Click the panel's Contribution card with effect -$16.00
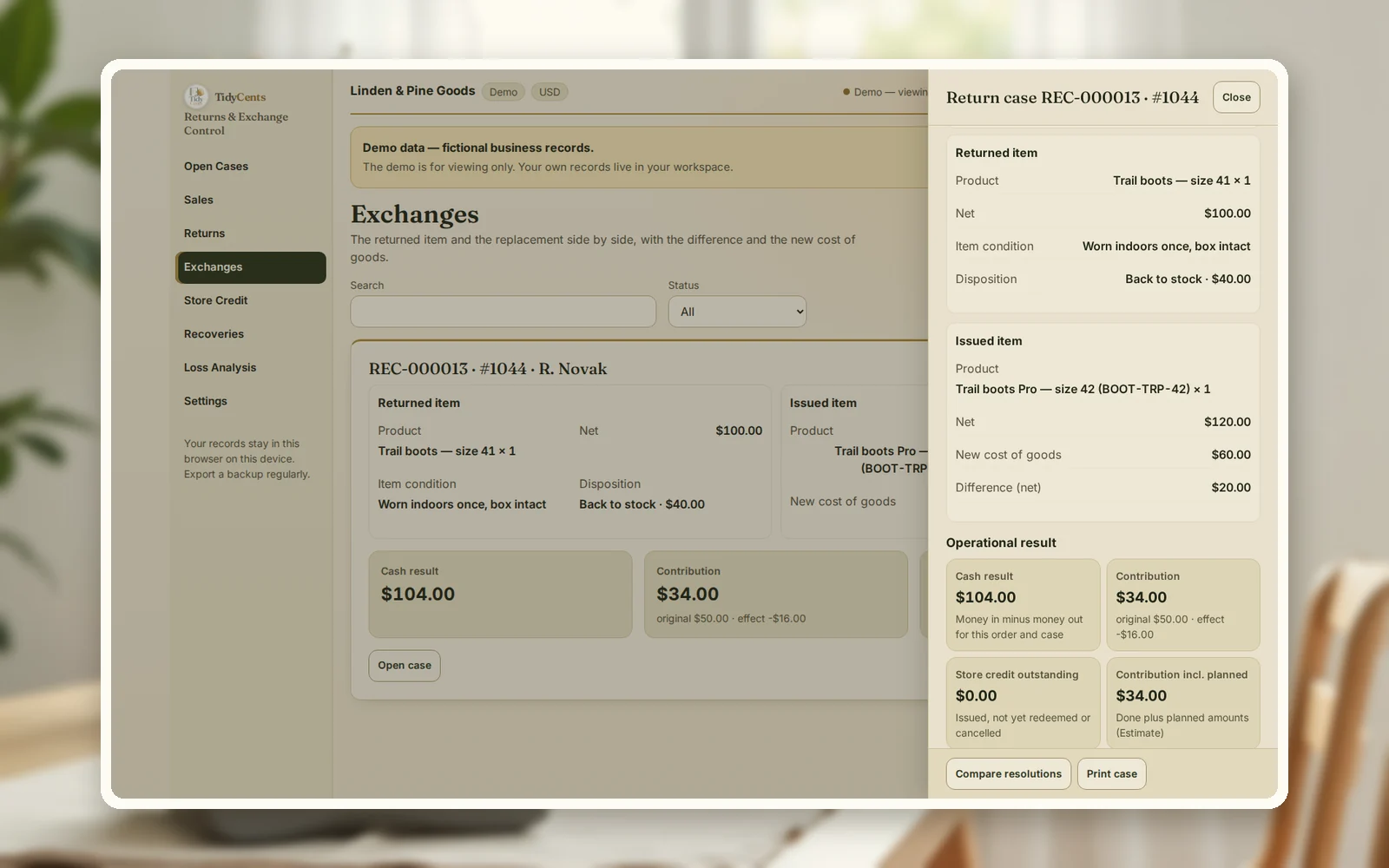This screenshot has height=868, width=1389. [1182, 605]
